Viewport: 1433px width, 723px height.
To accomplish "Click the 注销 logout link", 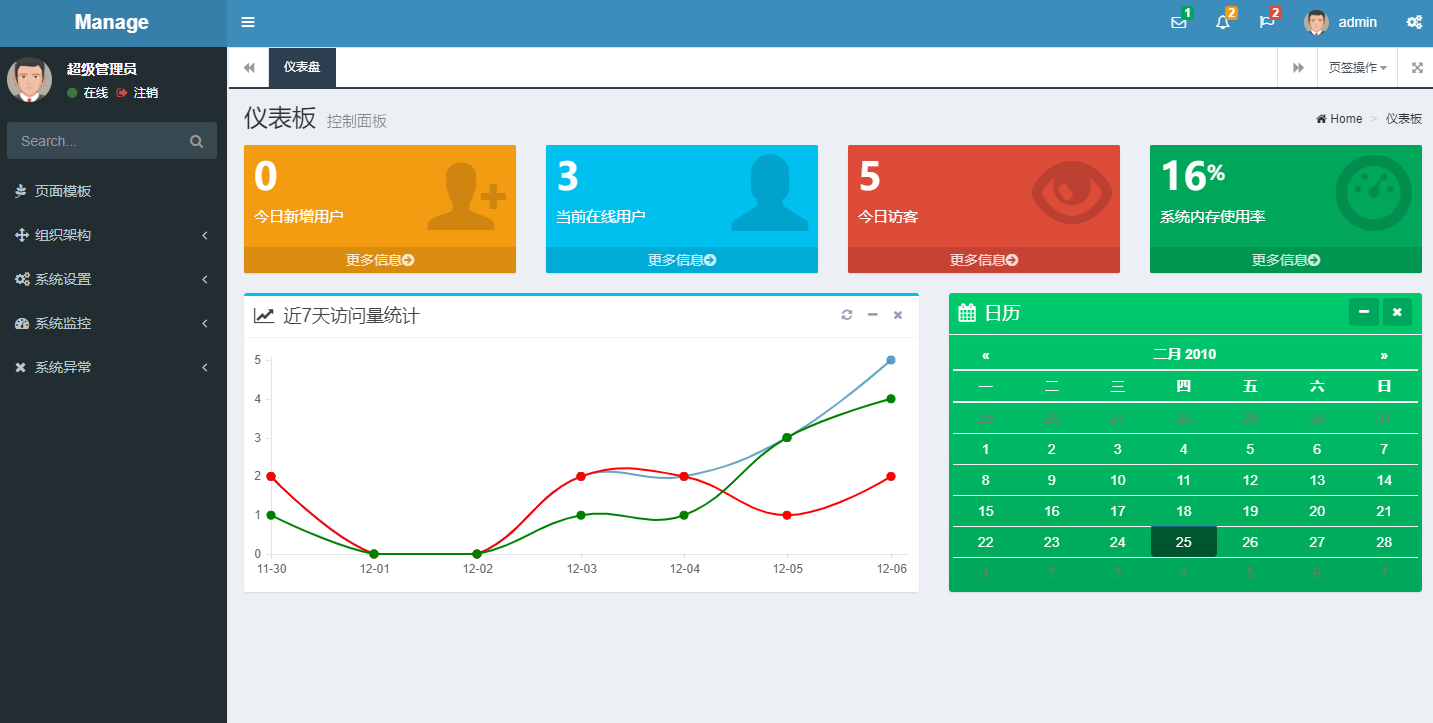I will 137,93.
